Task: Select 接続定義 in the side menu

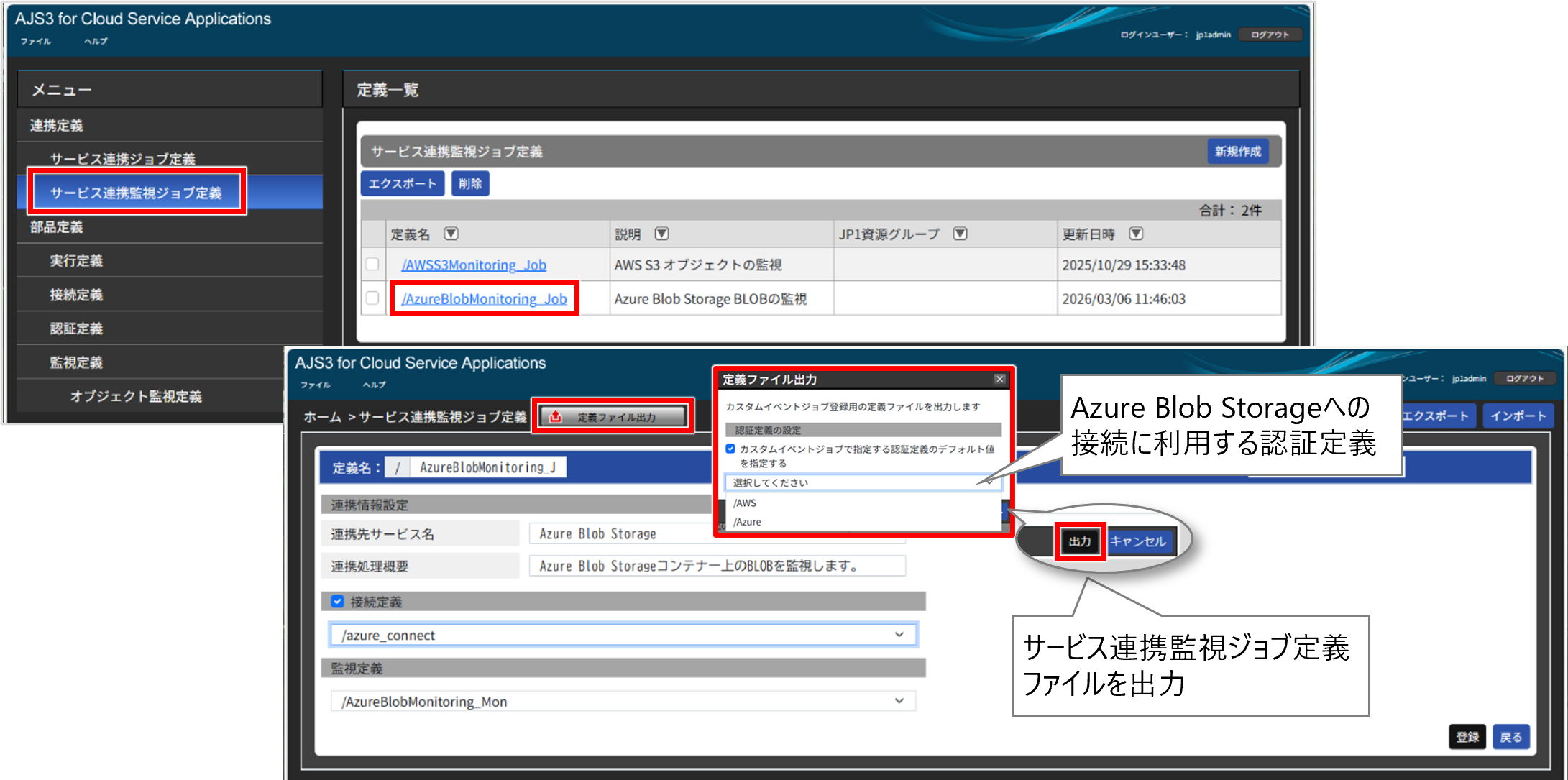Action: [76, 294]
